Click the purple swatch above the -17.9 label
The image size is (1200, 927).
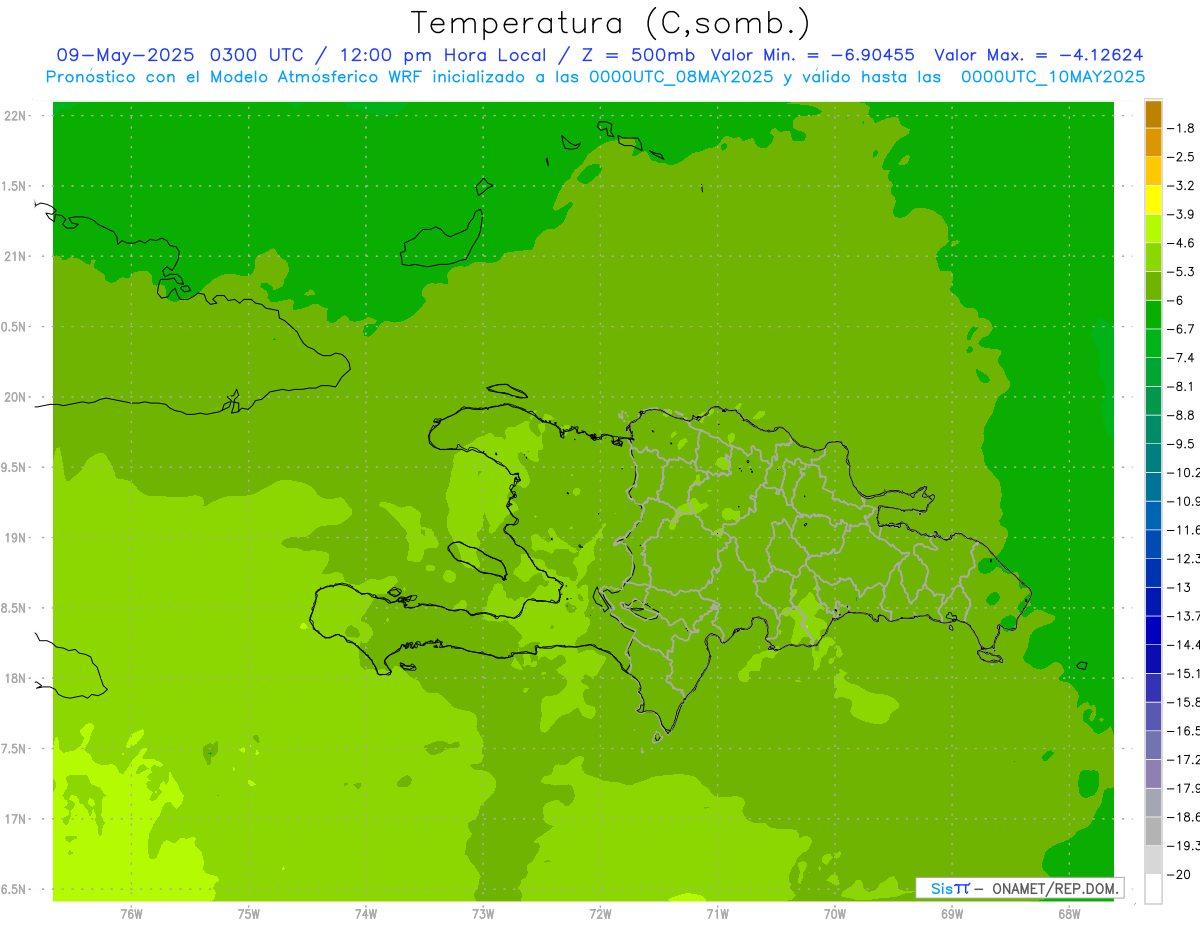click(1153, 774)
